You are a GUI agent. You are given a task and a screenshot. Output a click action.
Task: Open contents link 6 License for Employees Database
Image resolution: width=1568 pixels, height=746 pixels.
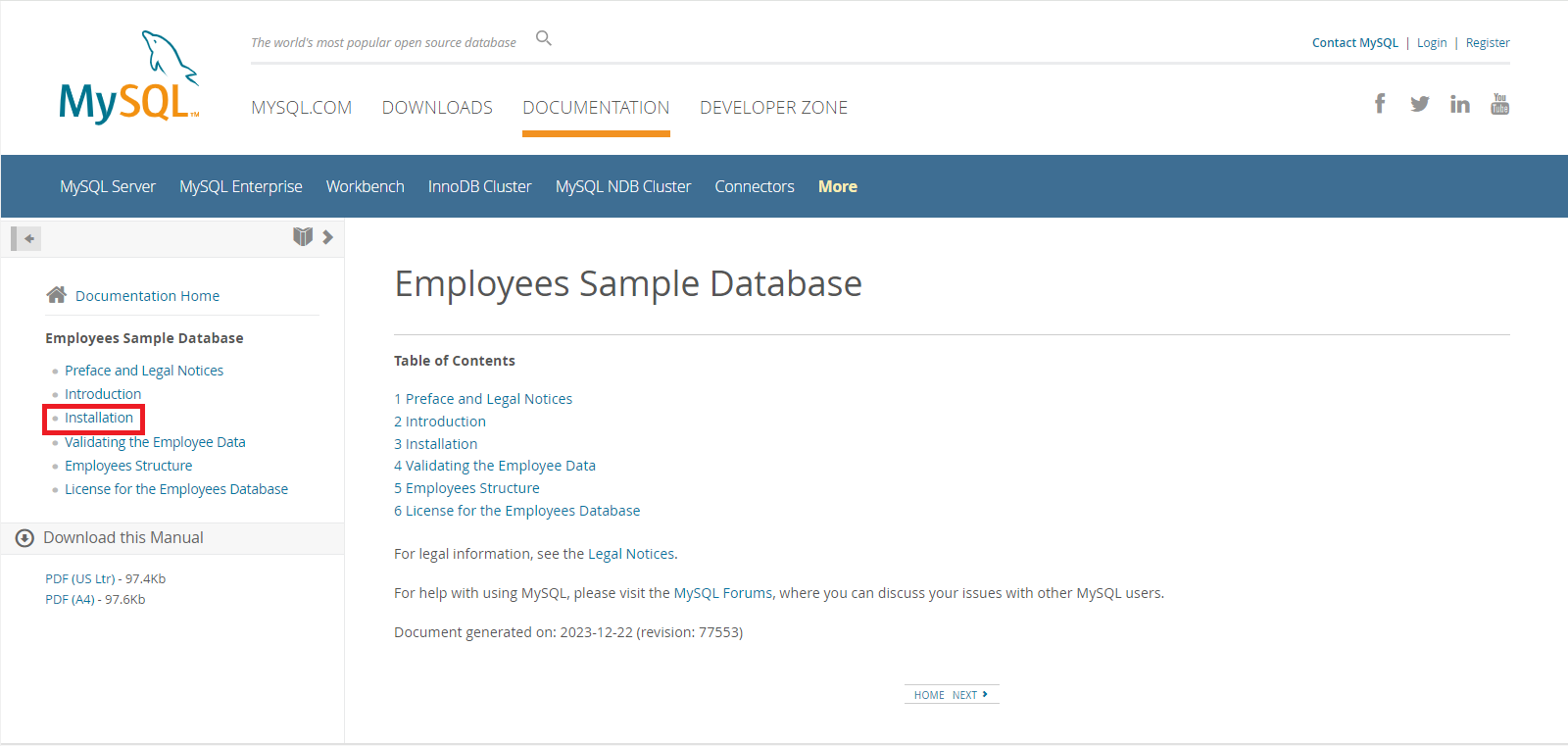coord(517,511)
